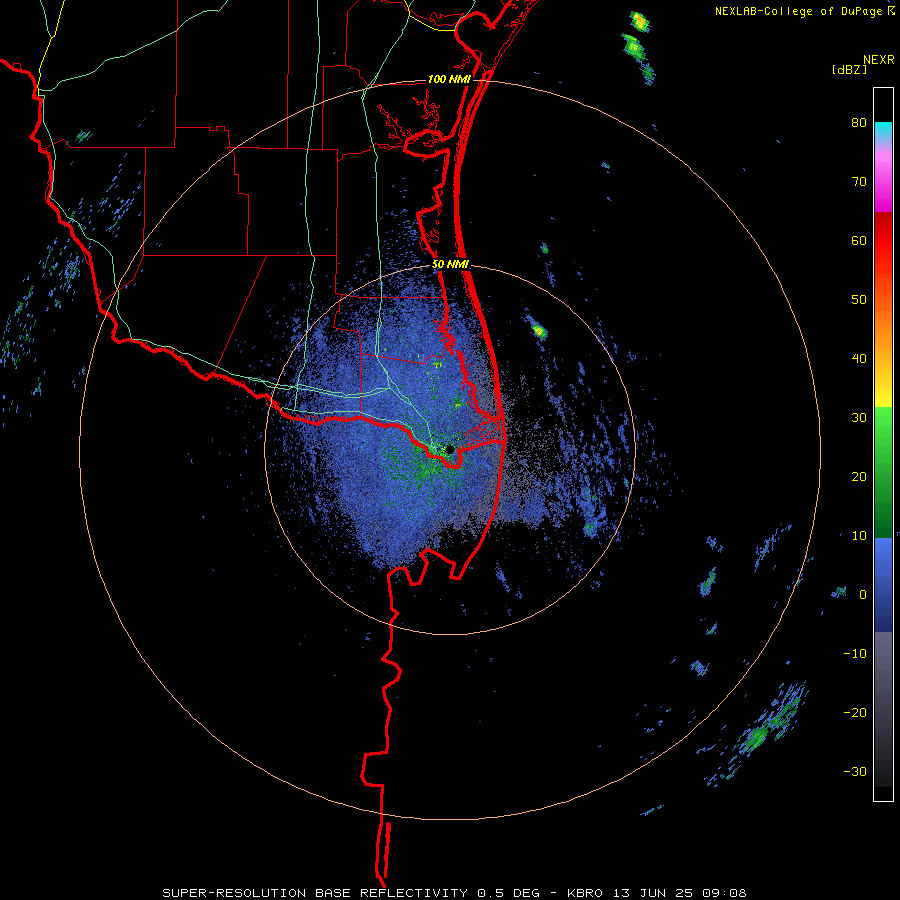Click SUPER-RESOLUTION BASE REFLECTIVITY caption text
The width and height of the screenshot is (900, 900).
click(x=315, y=893)
